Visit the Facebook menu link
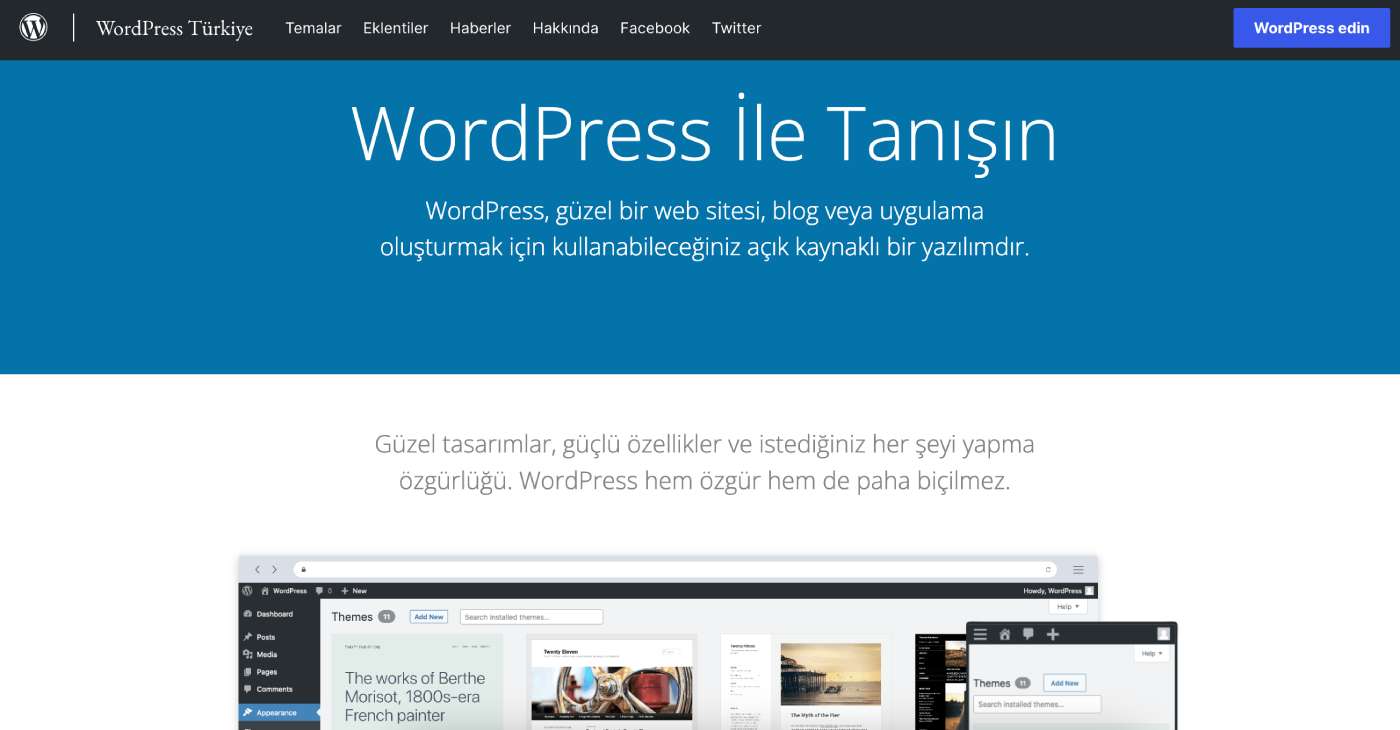The height and width of the screenshot is (730, 1400). (x=655, y=28)
